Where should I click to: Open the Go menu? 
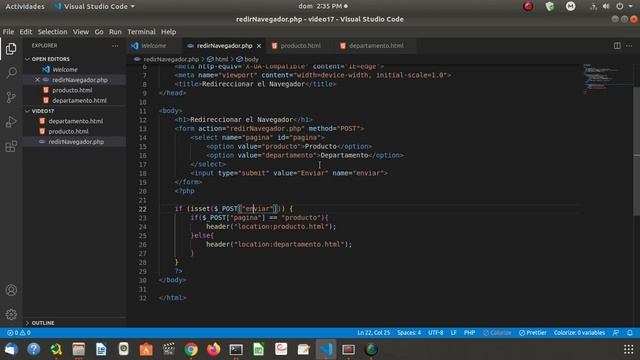click(99, 32)
